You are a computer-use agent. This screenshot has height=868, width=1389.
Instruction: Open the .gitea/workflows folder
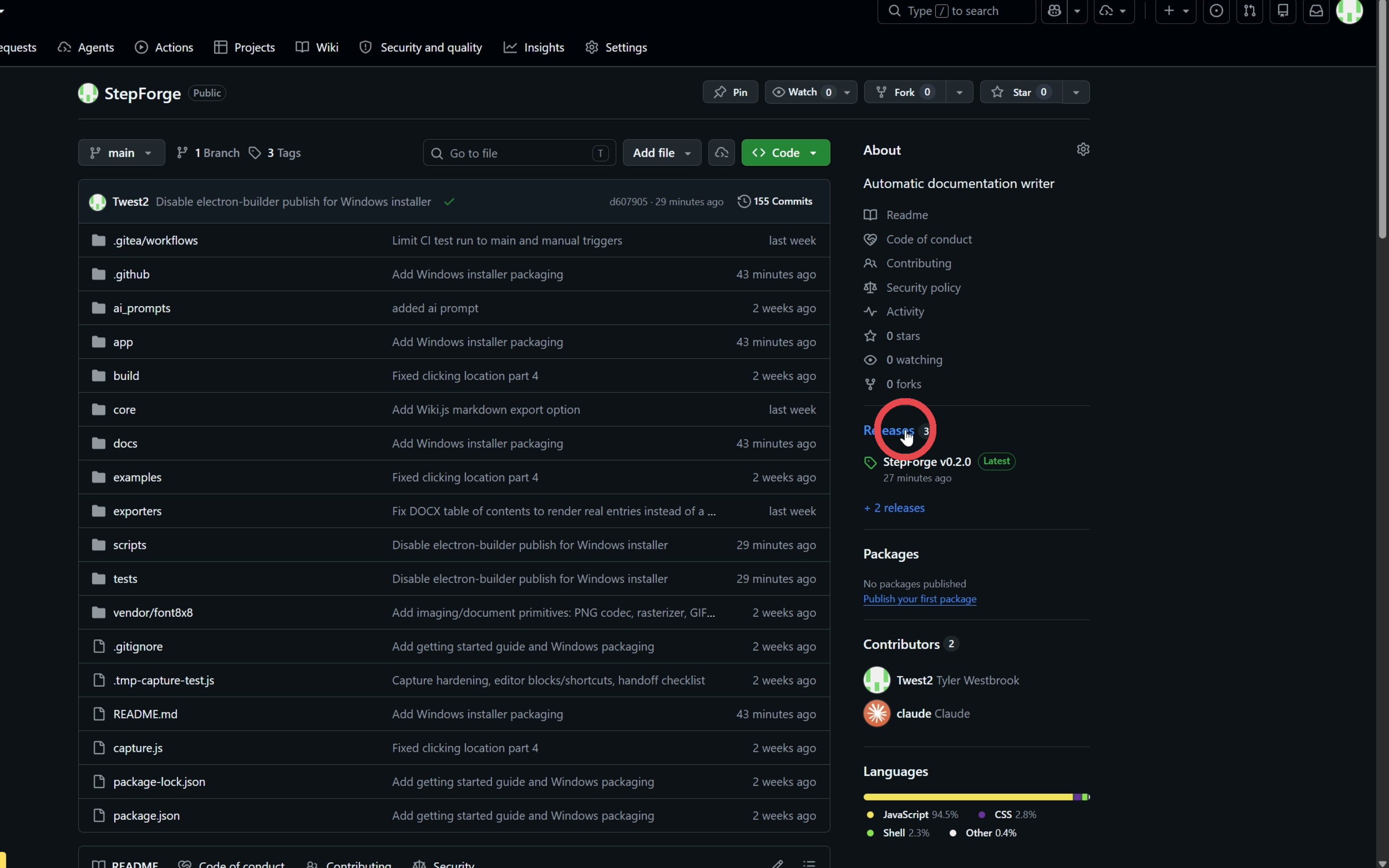click(156, 241)
